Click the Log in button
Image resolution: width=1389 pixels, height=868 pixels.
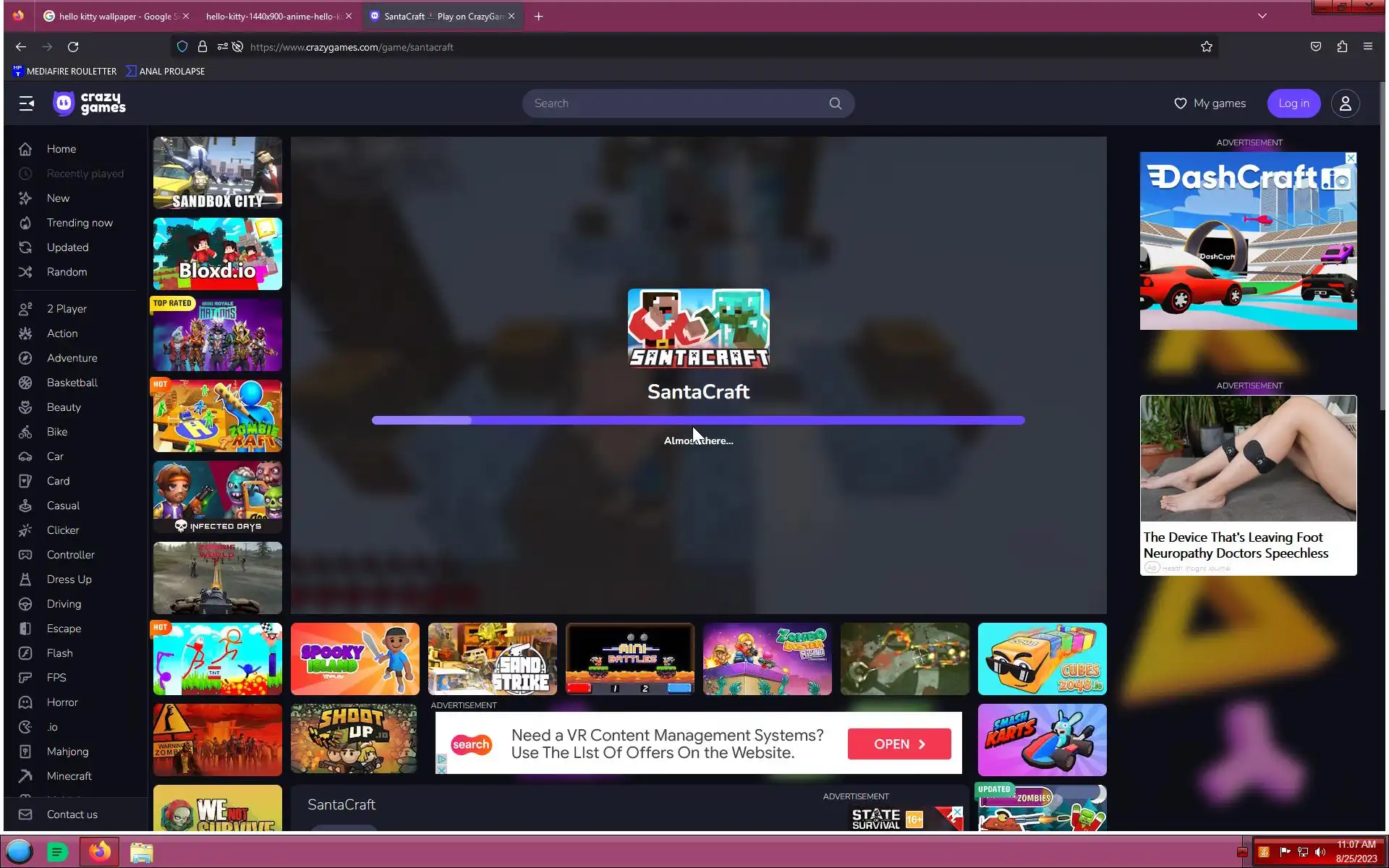(1293, 103)
